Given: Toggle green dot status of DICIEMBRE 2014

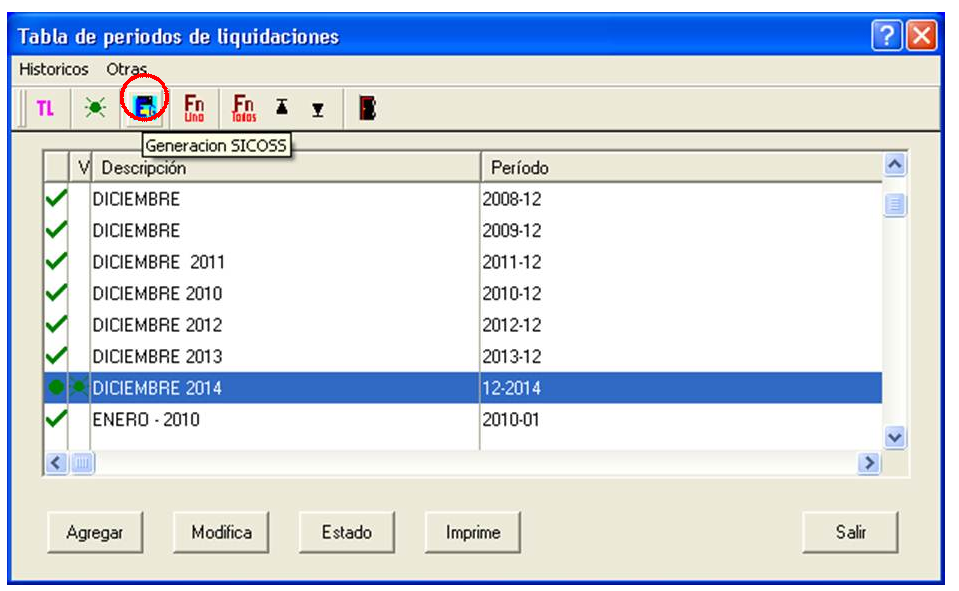Looking at the screenshot, I should (x=56, y=387).
